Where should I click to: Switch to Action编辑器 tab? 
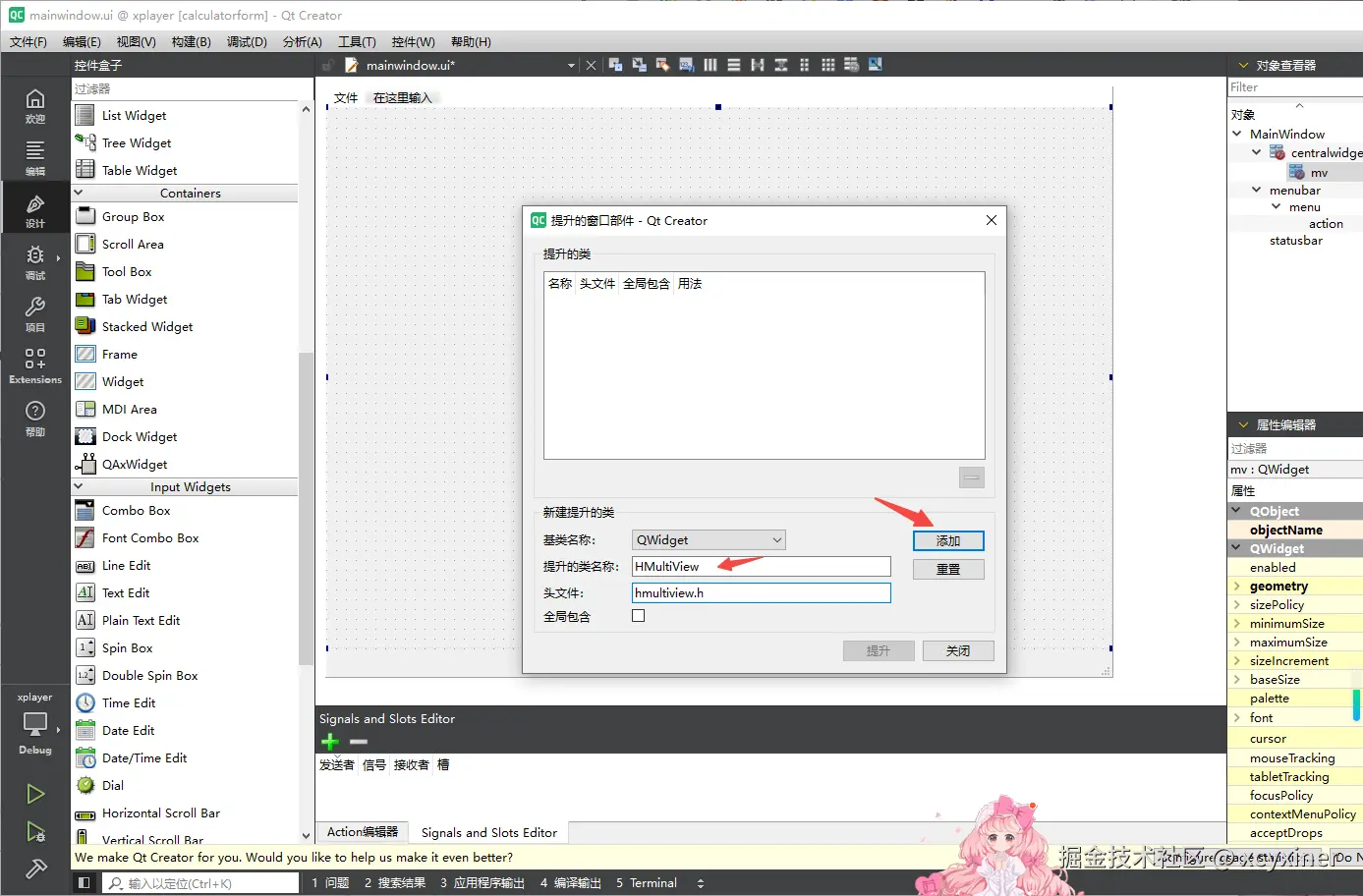pos(363,832)
